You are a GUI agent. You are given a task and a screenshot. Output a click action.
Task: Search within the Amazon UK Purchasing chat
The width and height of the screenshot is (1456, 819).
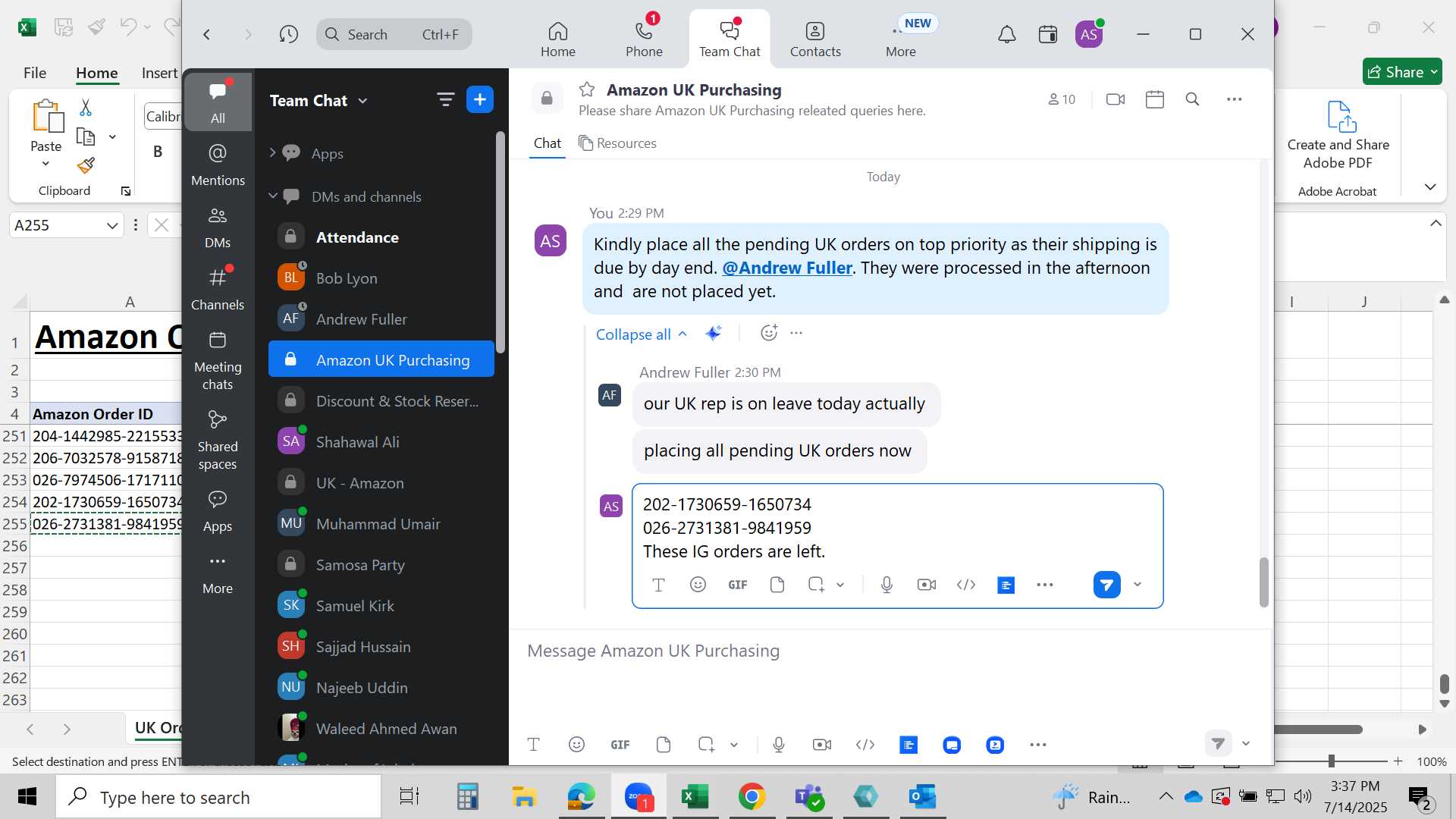coord(1192,99)
